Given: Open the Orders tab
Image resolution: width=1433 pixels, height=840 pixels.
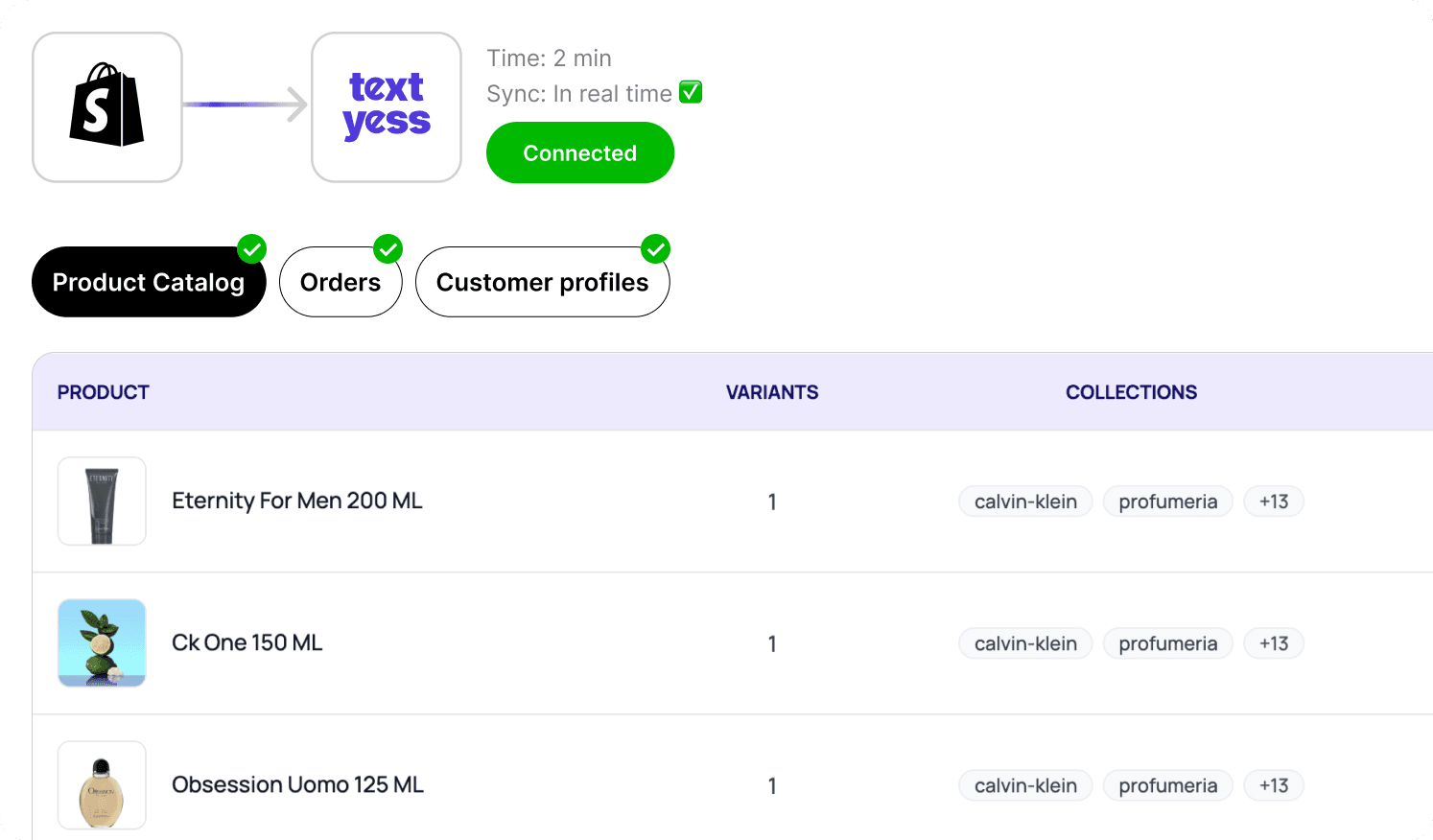Looking at the screenshot, I should 340,283.
